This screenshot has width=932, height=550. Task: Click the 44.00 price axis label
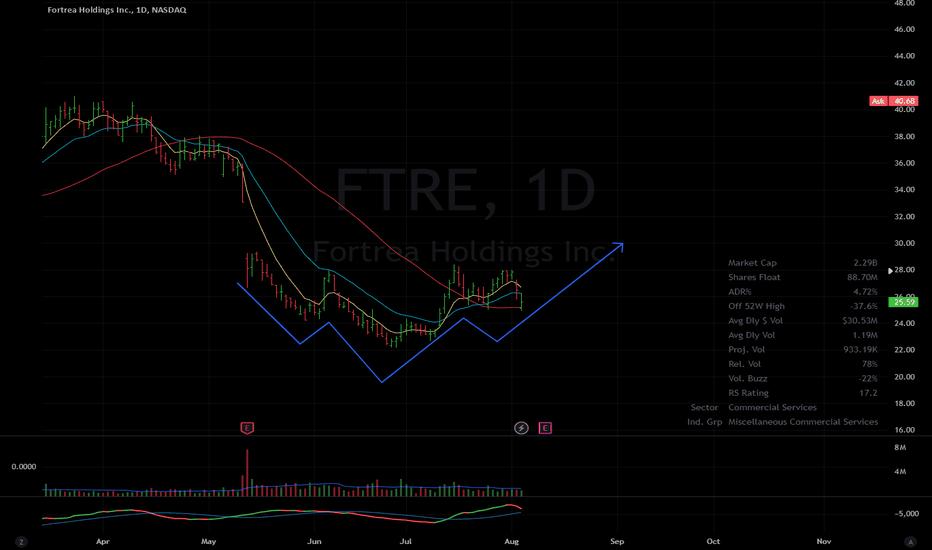(904, 56)
